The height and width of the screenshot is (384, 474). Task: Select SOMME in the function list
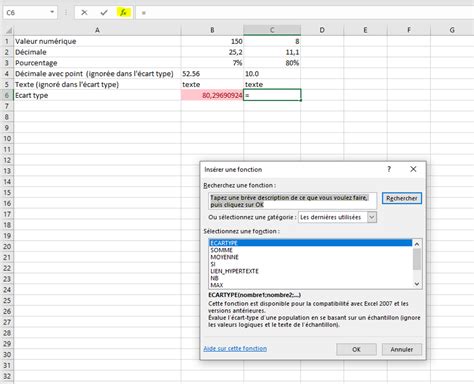click(310, 250)
